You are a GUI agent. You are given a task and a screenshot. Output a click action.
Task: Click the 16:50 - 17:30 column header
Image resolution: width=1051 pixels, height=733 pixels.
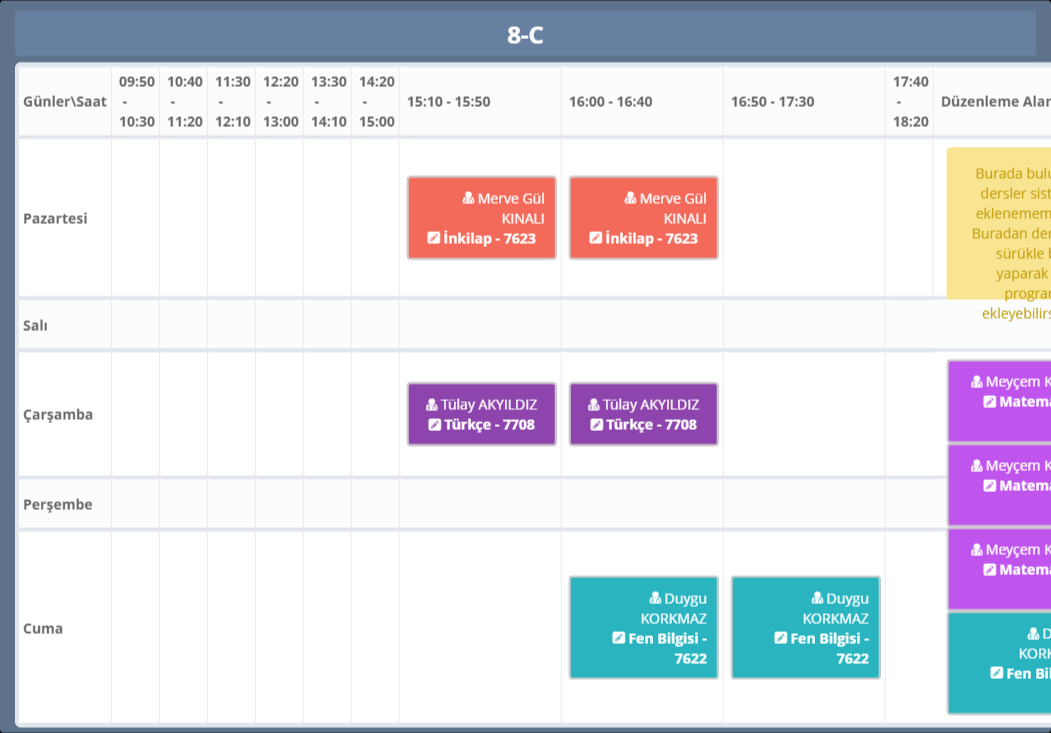[772, 102]
